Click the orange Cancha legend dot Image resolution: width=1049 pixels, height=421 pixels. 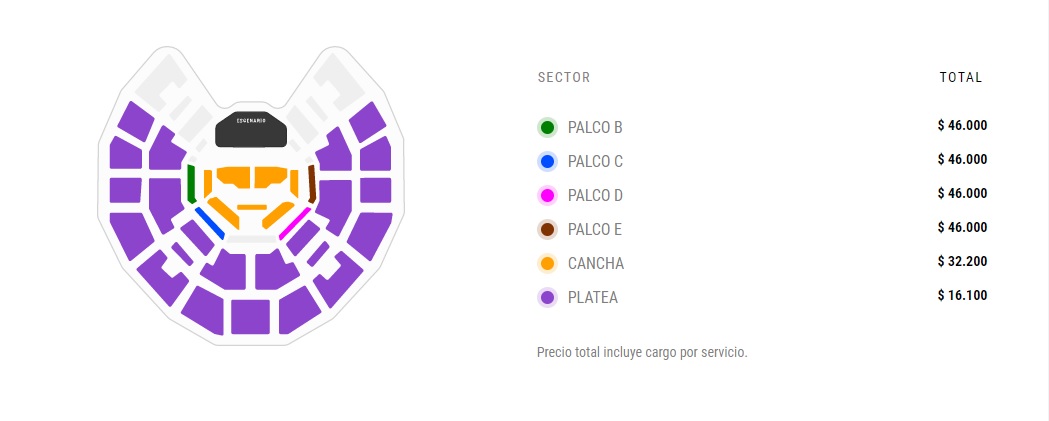547,264
